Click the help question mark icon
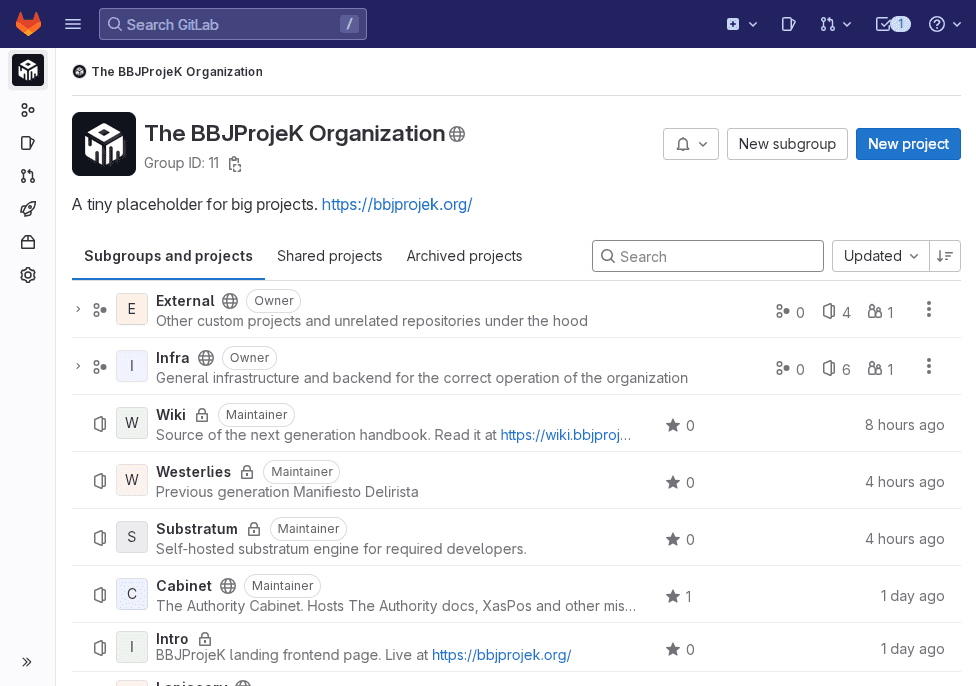Image resolution: width=976 pixels, height=686 pixels. (x=938, y=23)
